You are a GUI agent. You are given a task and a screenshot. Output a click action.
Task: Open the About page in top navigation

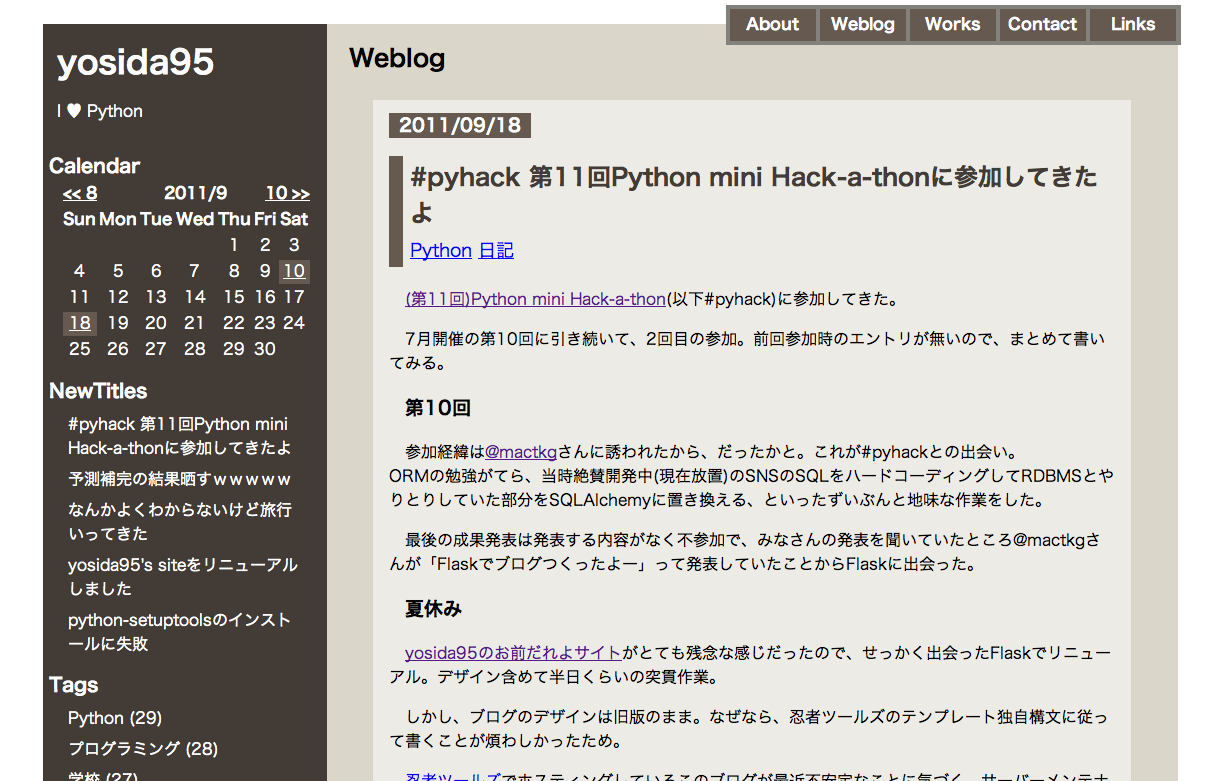pos(772,25)
